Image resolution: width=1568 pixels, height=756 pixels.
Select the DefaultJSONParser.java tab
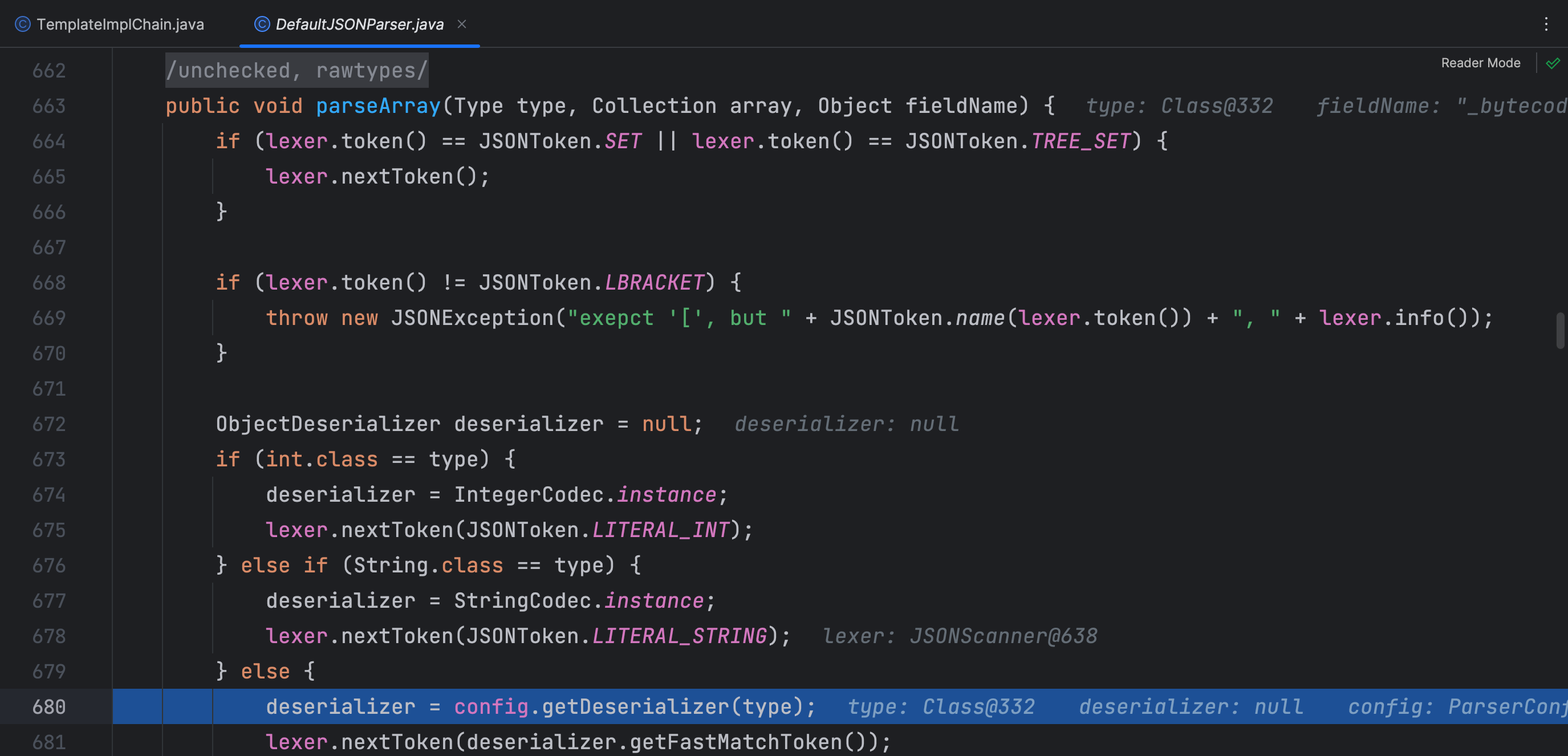pos(359,25)
